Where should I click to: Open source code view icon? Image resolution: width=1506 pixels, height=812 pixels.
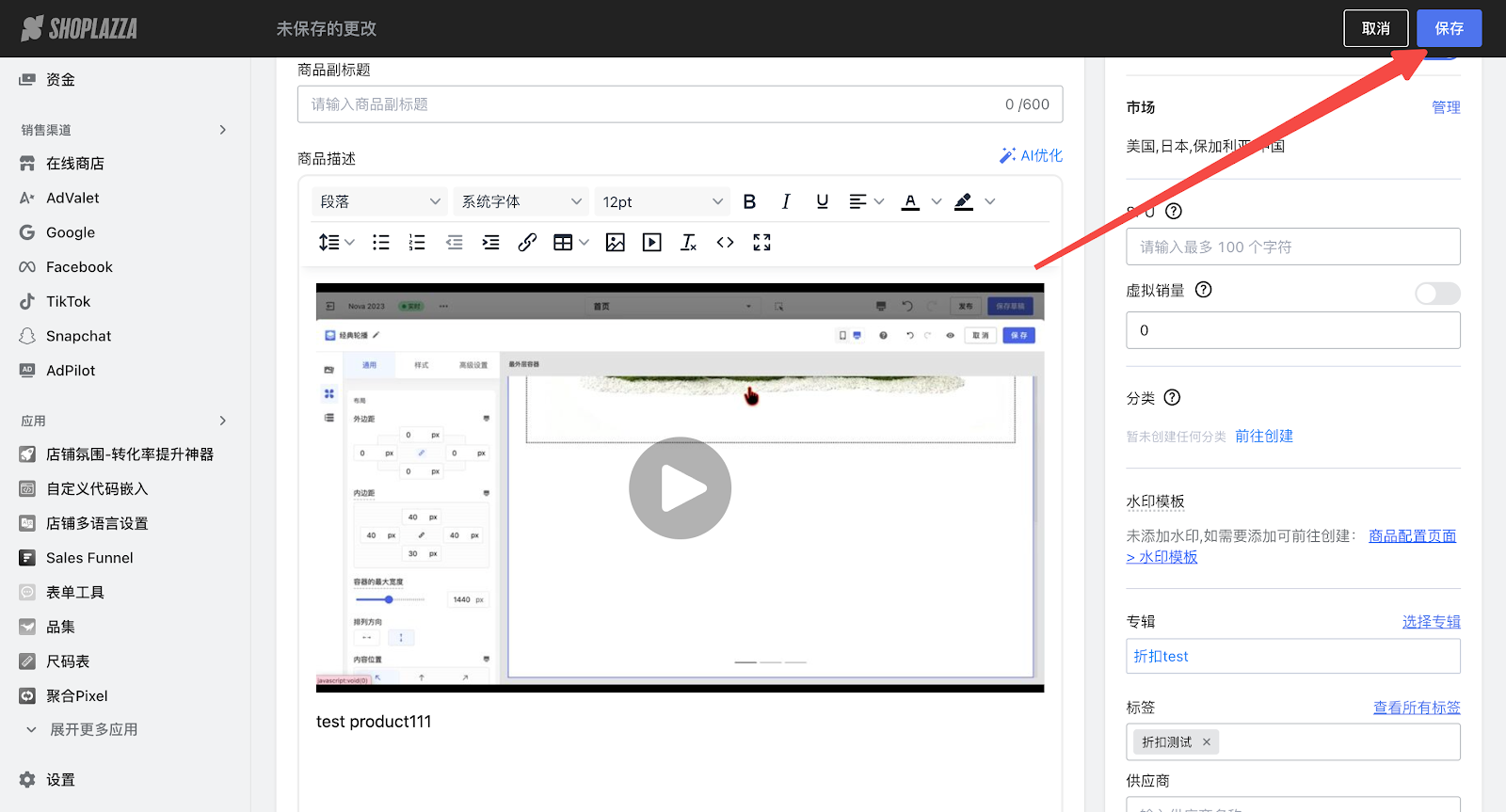pyautogui.click(x=725, y=243)
